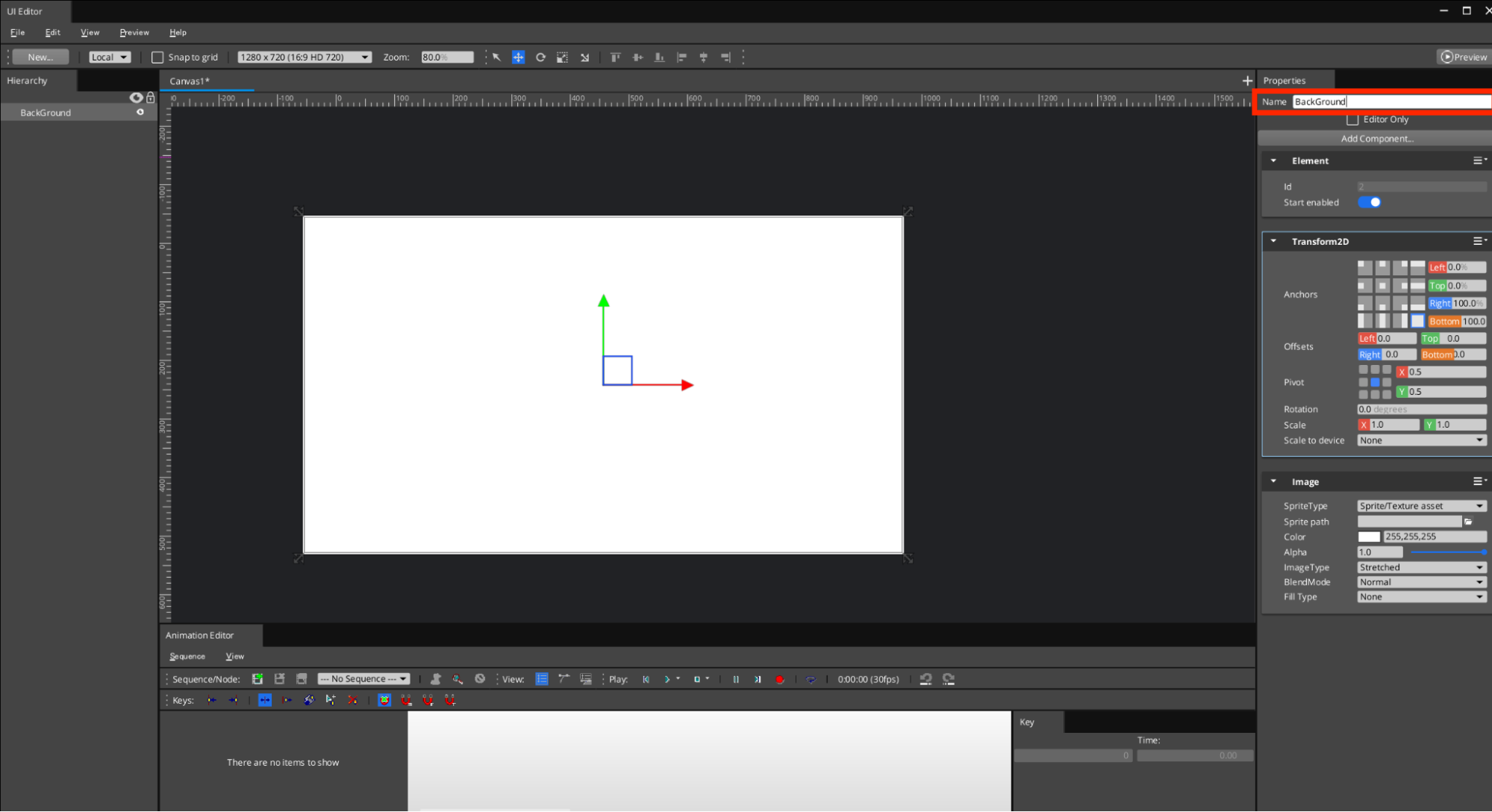Click the add sequence icon in Animation Editor
This screenshot has width=1492, height=812.
coord(257,678)
